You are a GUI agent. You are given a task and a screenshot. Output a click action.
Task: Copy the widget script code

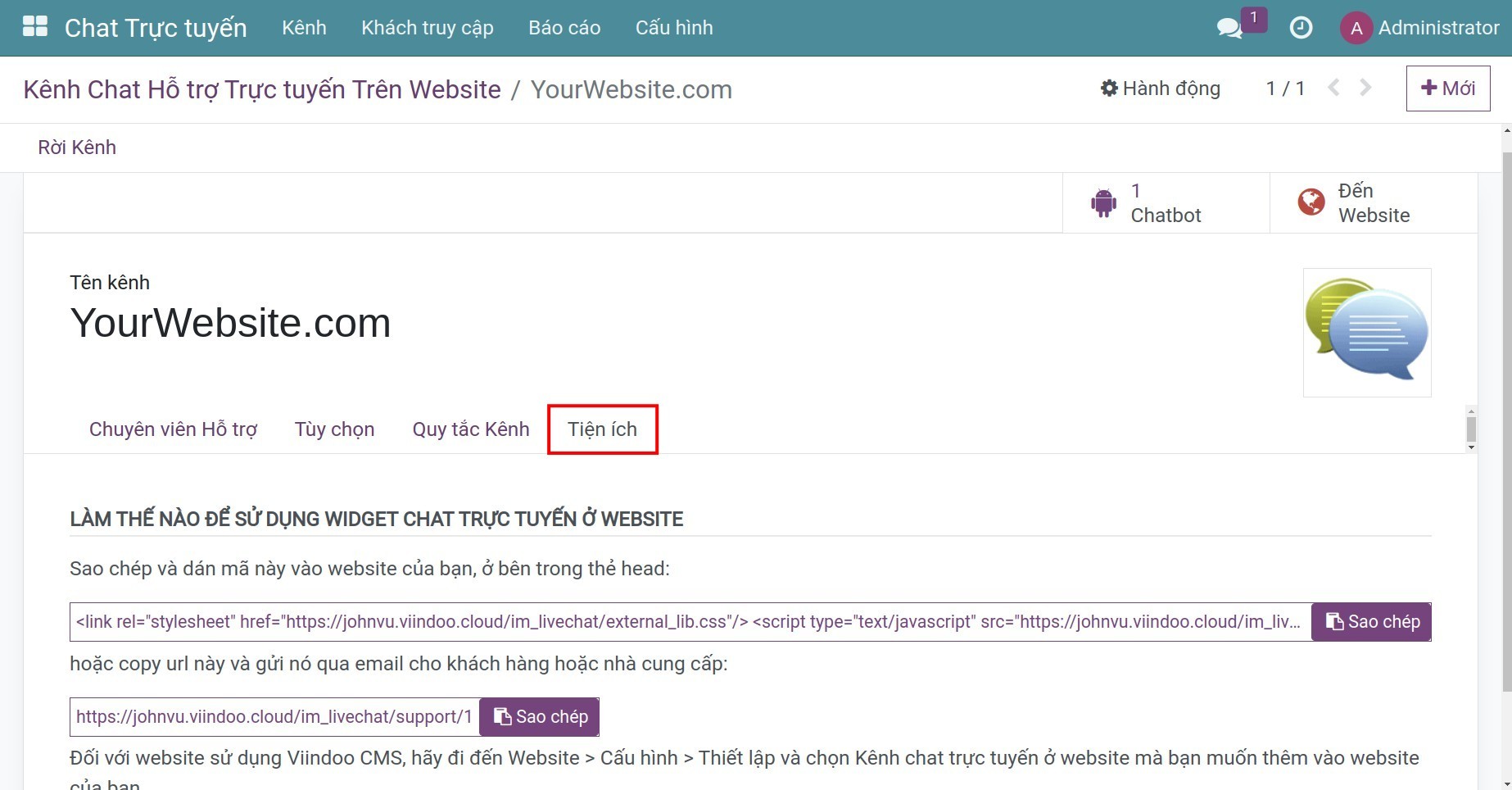click(x=1371, y=622)
